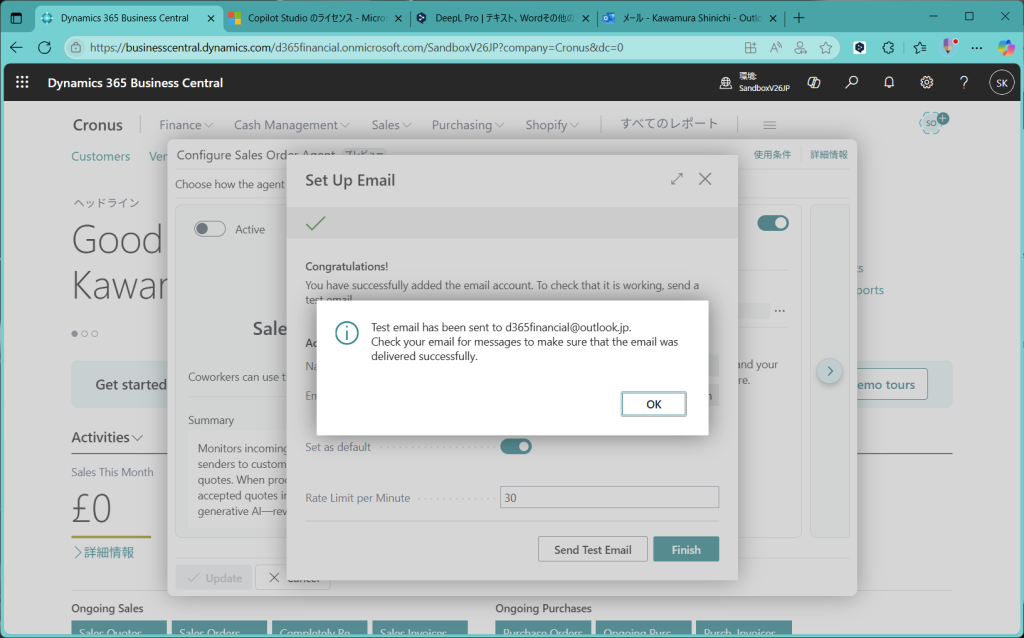The image size is (1024, 638).
Task: Open すべてのレポート in the navigation
Action: 669,123
